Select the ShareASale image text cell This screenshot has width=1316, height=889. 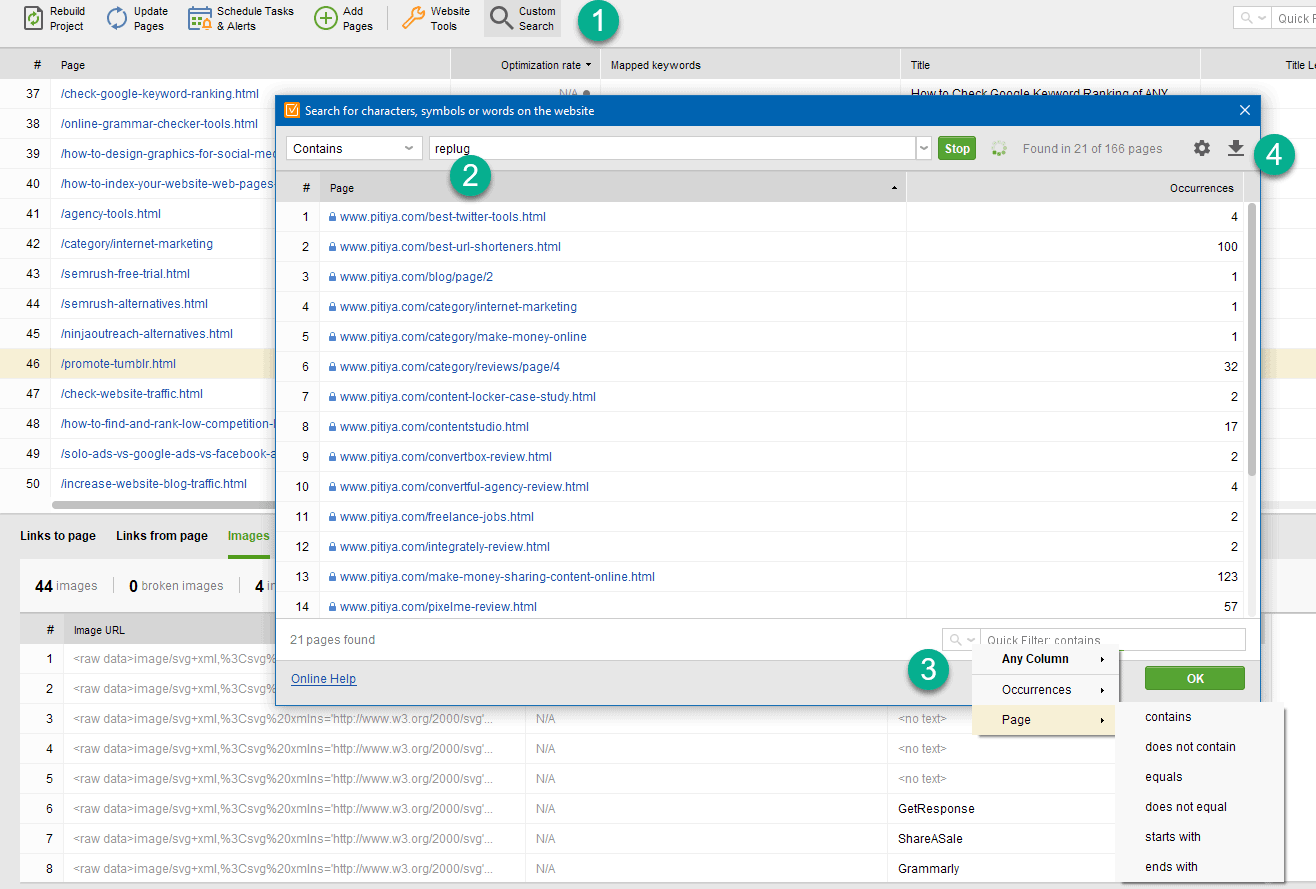pos(930,838)
